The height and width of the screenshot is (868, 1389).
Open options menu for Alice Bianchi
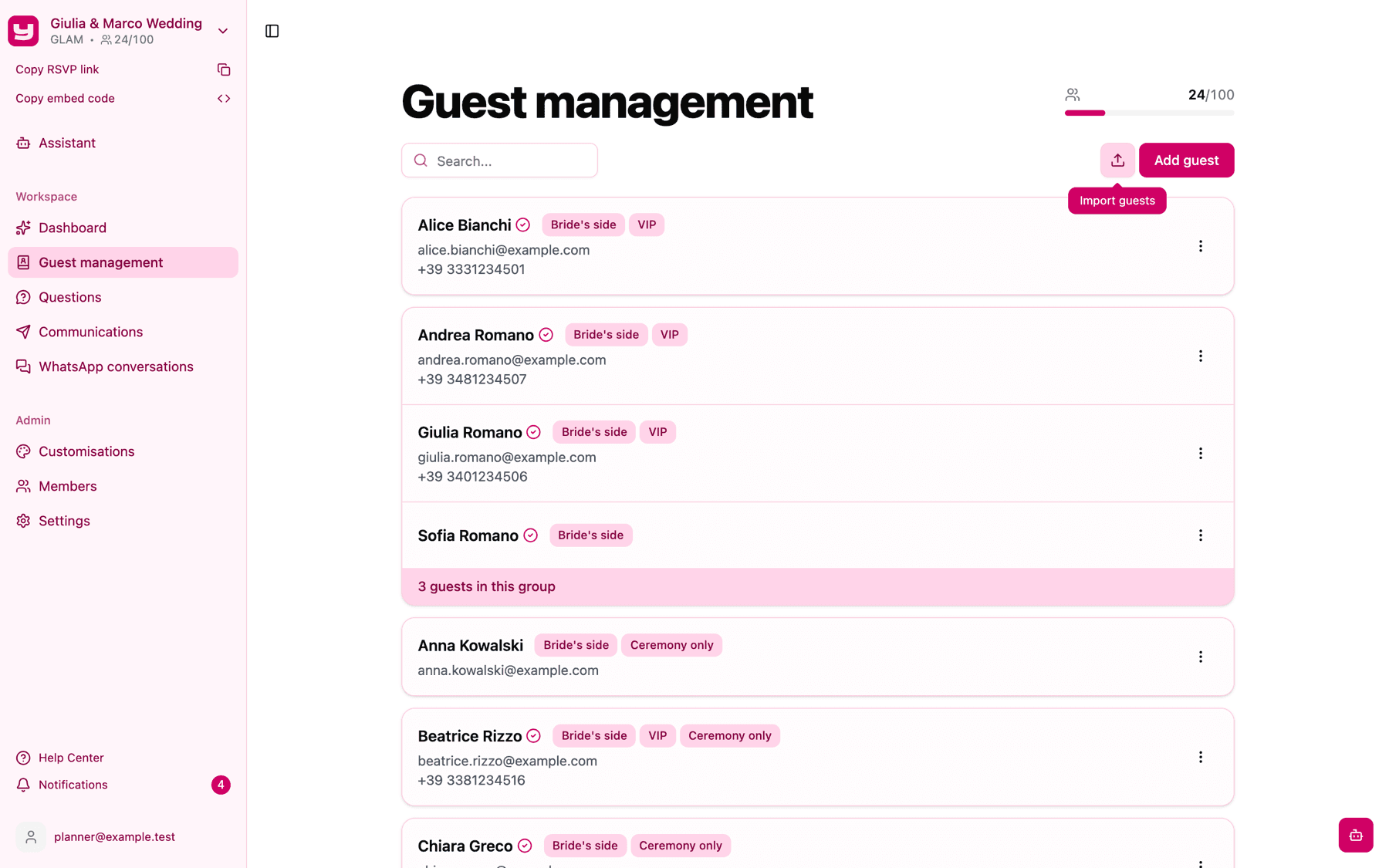coord(1201,246)
